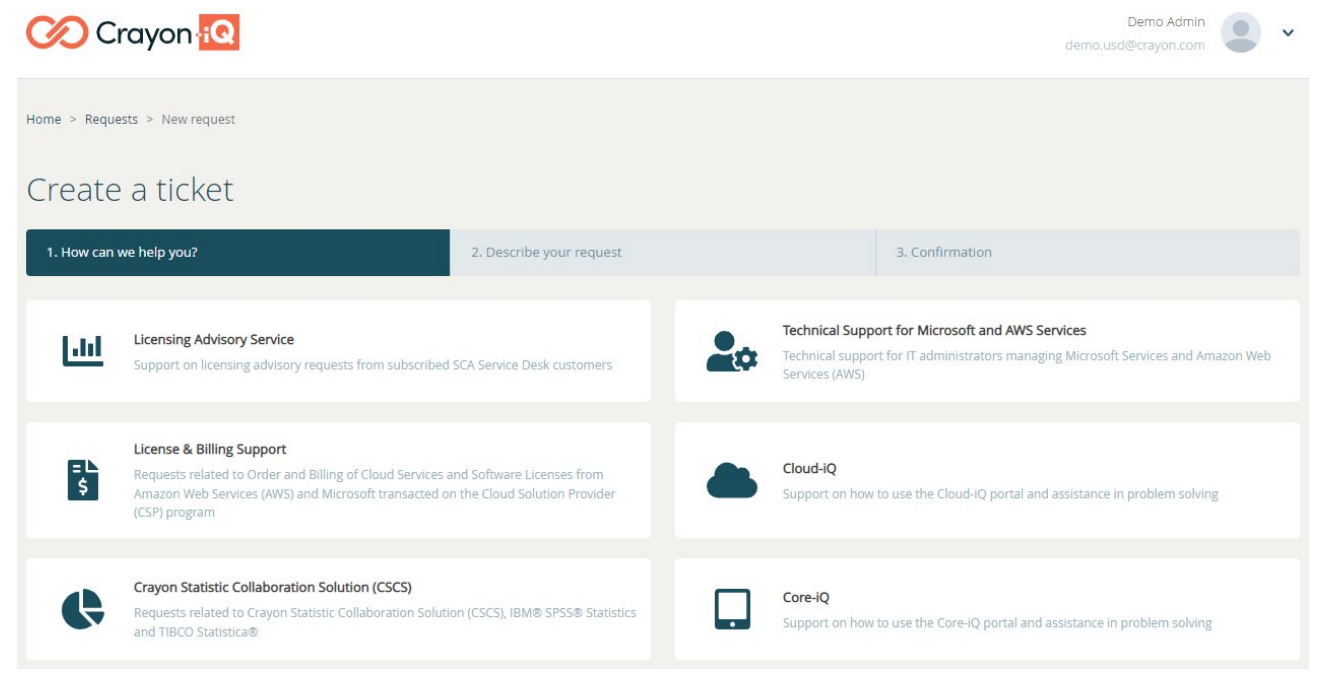Image resolution: width=1327 pixels, height=682 pixels.
Task: Click the Demo Admin user name
Action: pyautogui.click(x=1166, y=22)
